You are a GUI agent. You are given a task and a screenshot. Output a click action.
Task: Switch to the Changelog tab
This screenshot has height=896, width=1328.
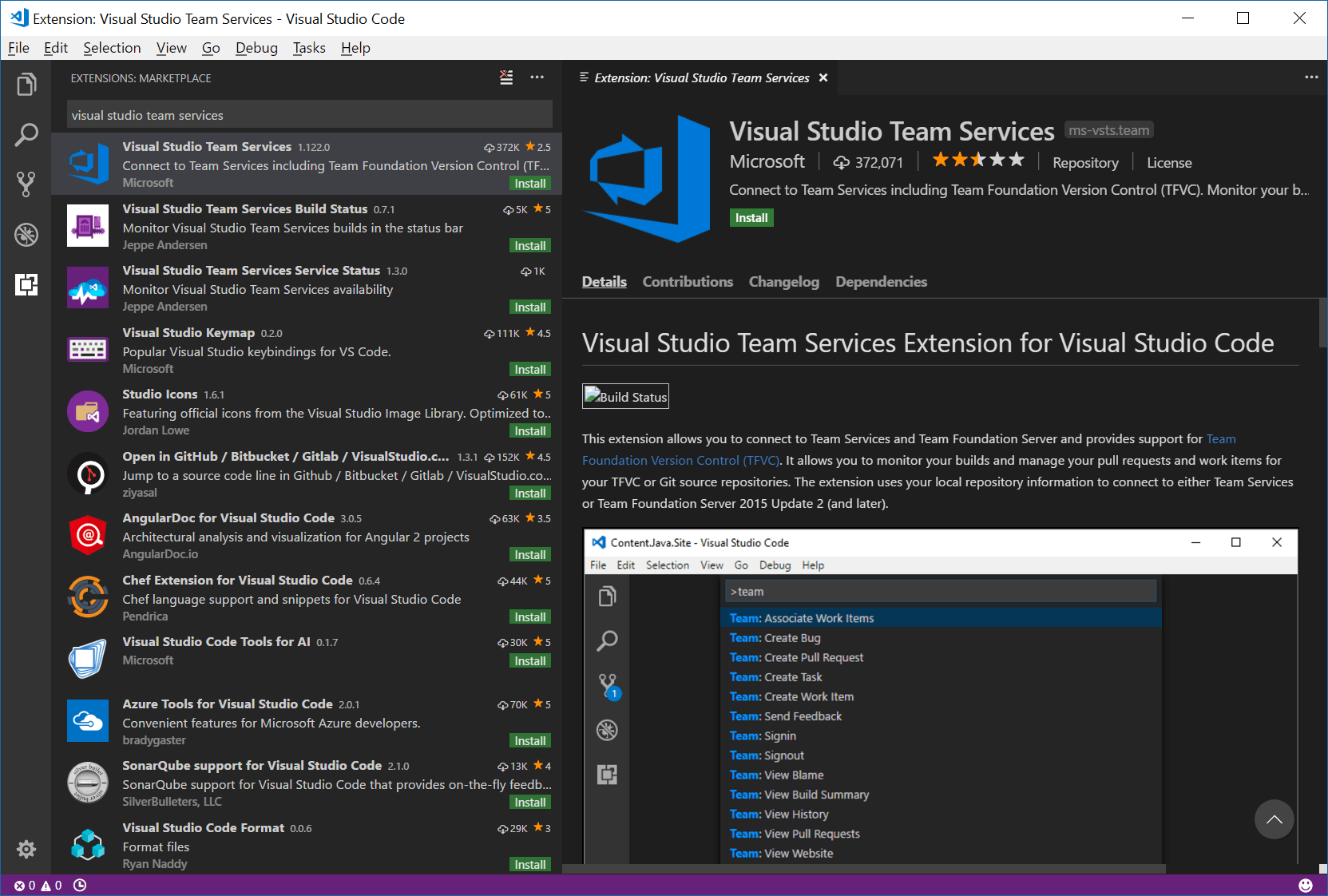(x=783, y=281)
